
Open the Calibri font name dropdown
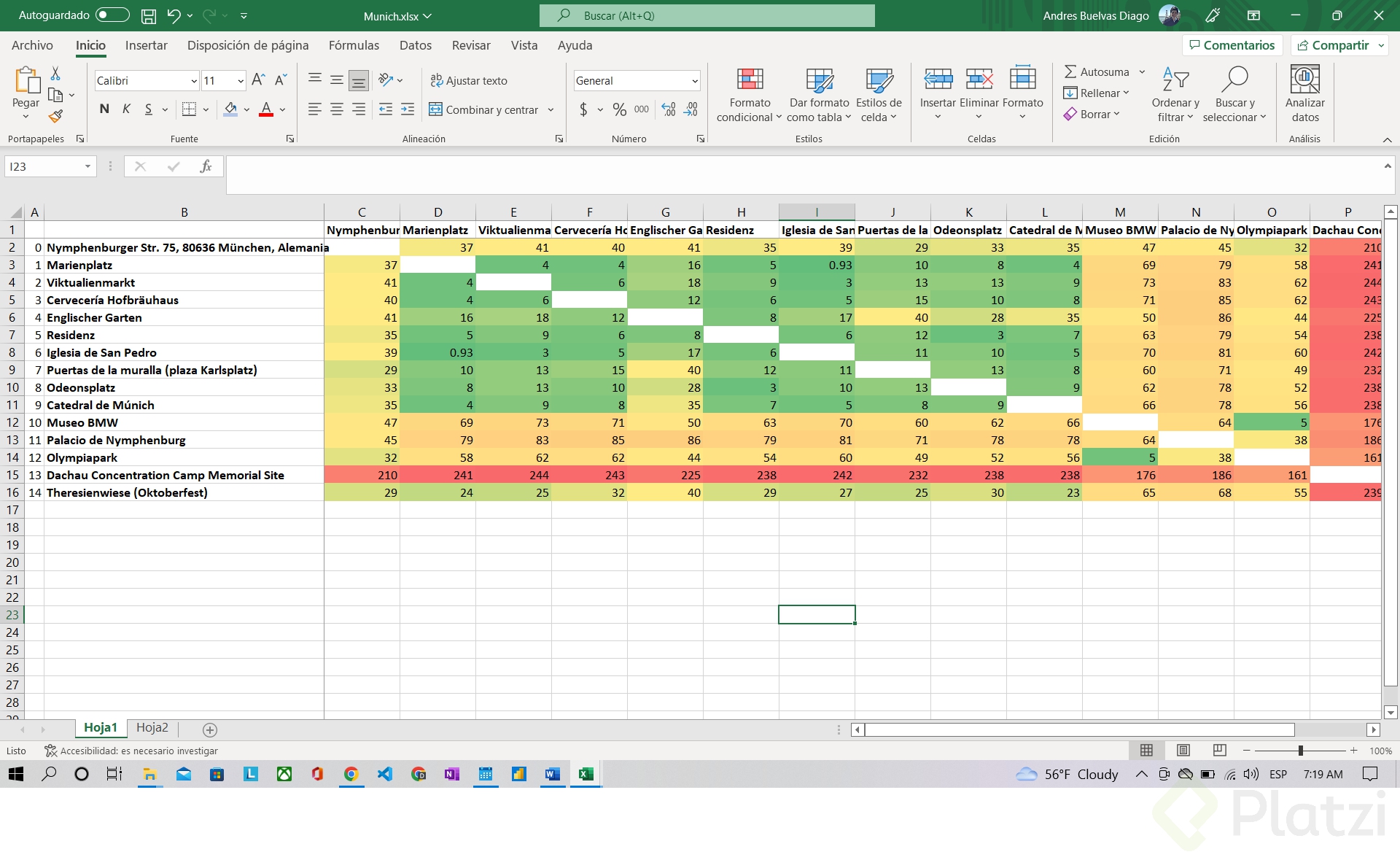tap(194, 81)
